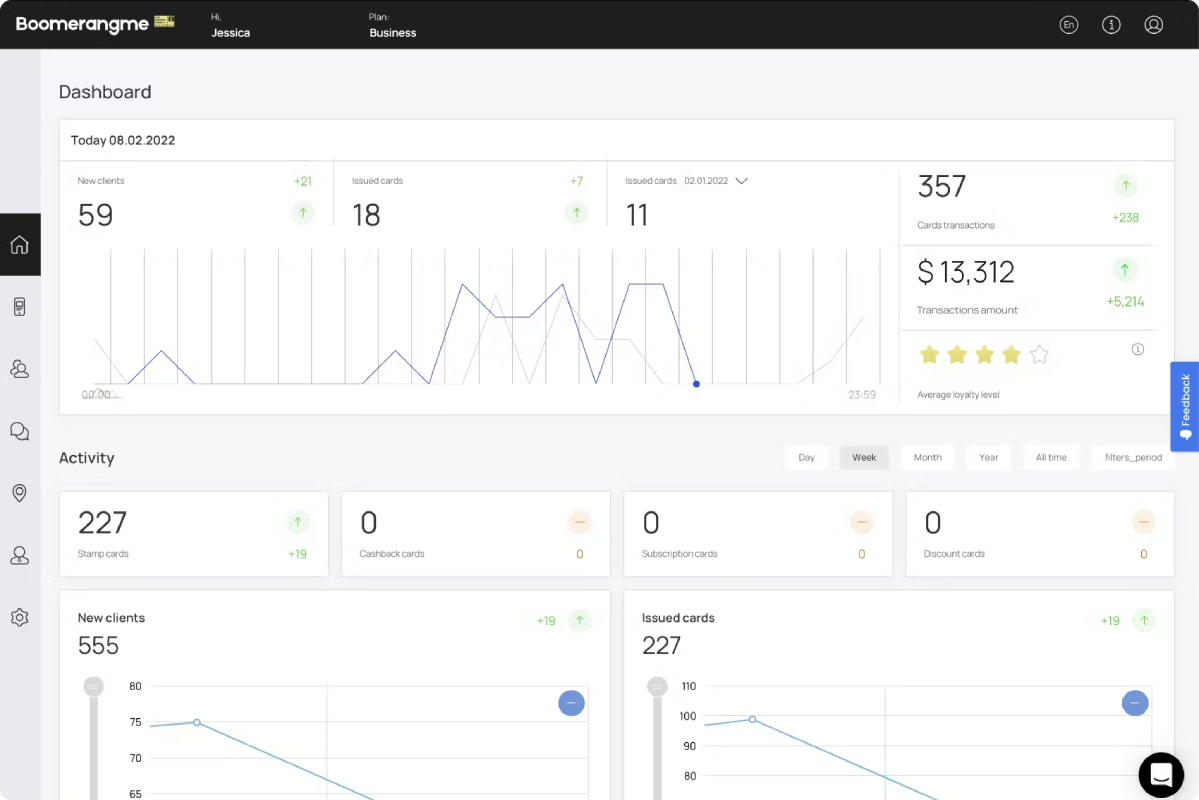This screenshot has height=800, width=1199.
Task: Click the loyalty level info icon
Action: pyautogui.click(x=1138, y=350)
